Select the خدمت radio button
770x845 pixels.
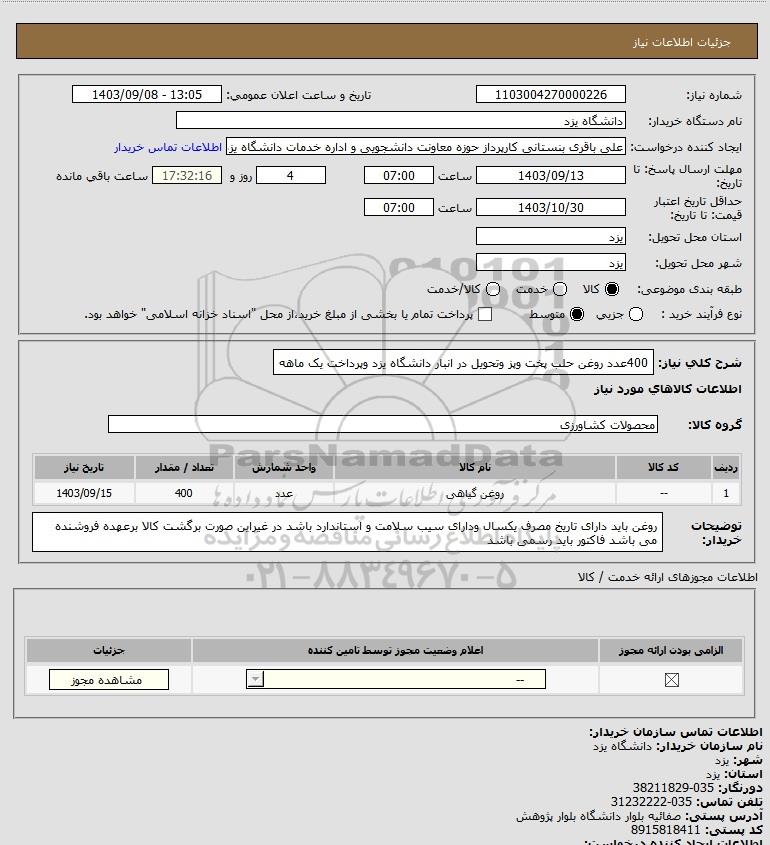coord(560,289)
